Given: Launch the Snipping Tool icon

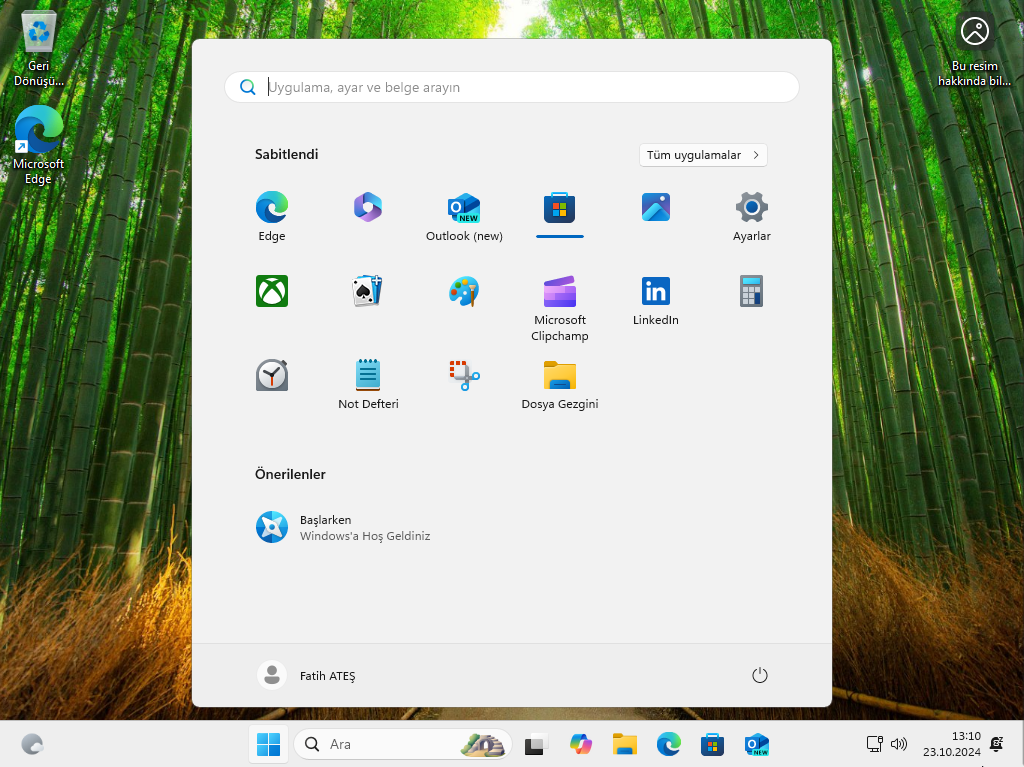Looking at the screenshot, I should click(463, 375).
